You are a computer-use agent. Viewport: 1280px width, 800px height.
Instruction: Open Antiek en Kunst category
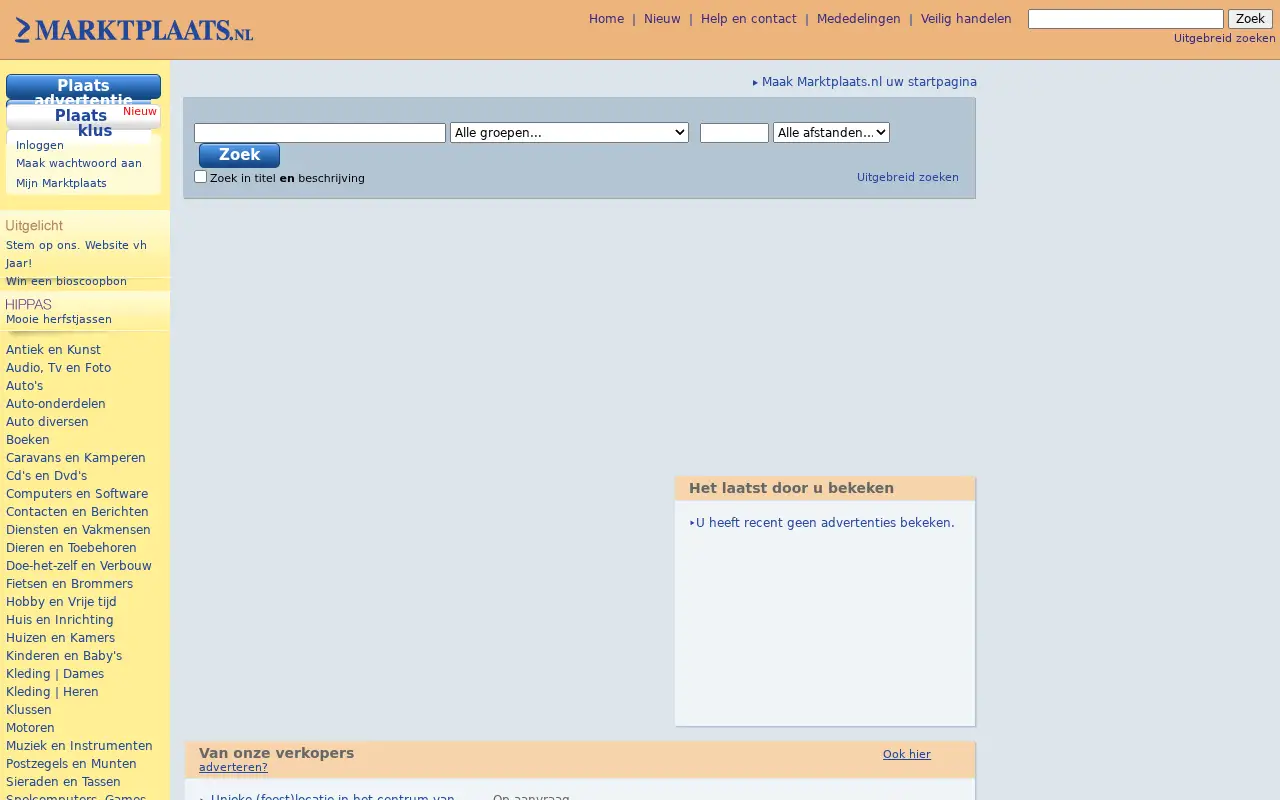click(x=53, y=350)
